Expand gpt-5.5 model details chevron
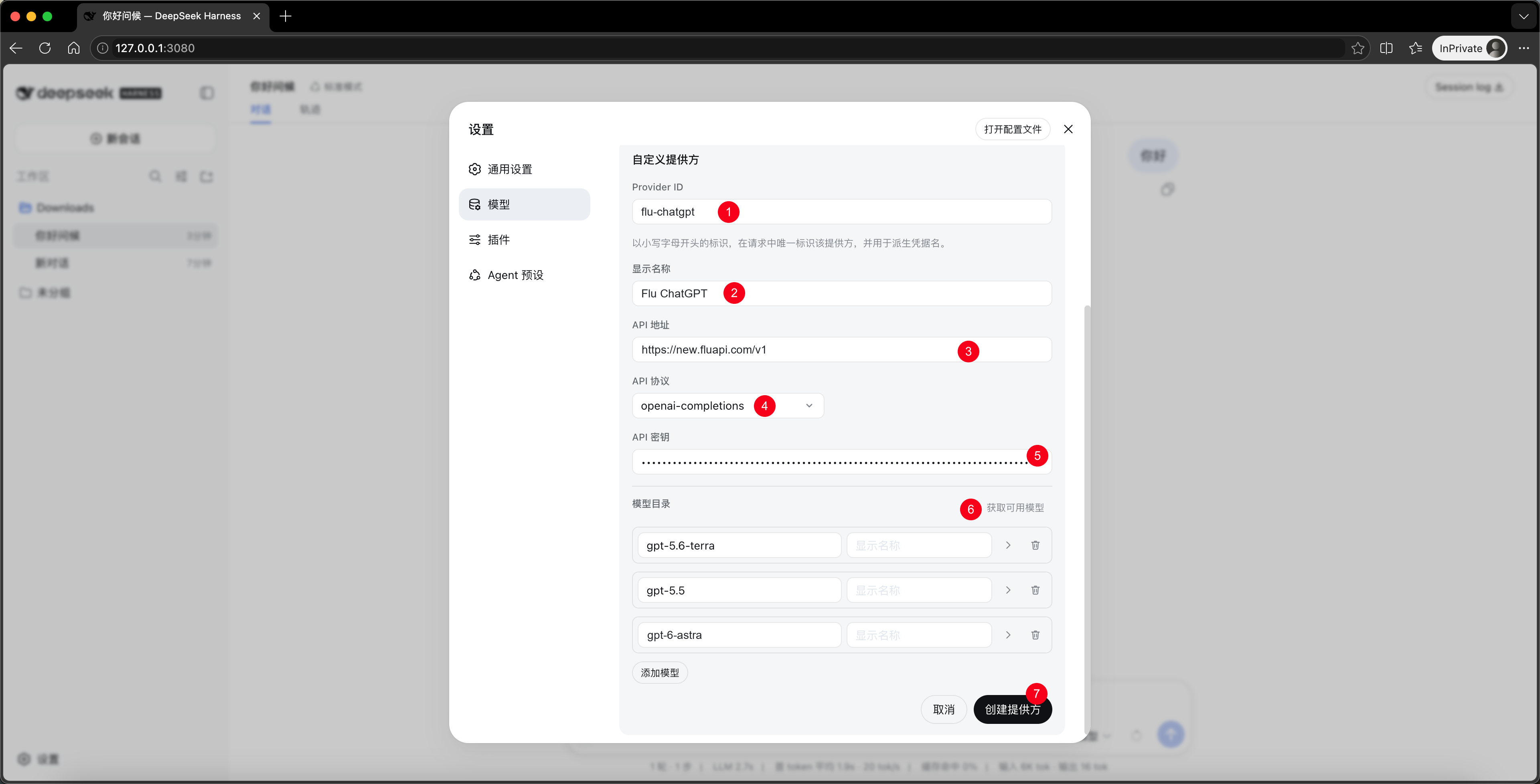The height and width of the screenshot is (784, 1540). (x=1008, y=590)
